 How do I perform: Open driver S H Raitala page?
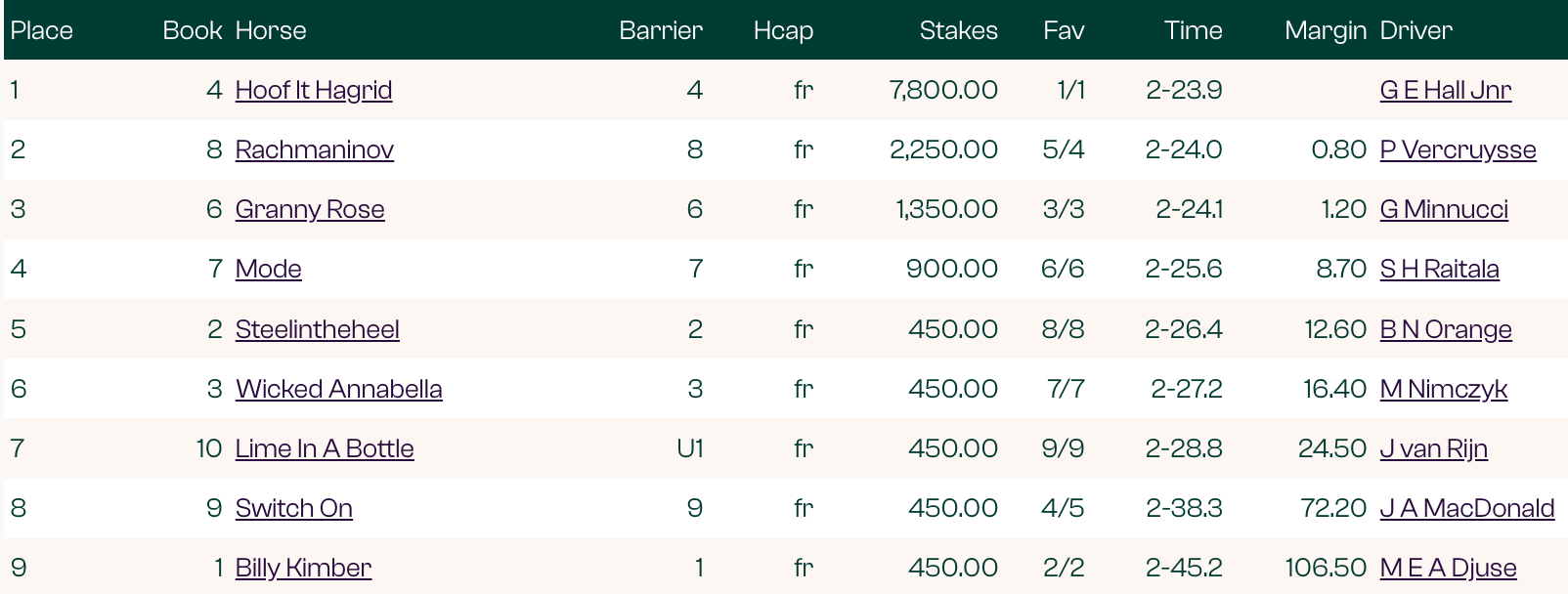click(x=1439, y=269)
